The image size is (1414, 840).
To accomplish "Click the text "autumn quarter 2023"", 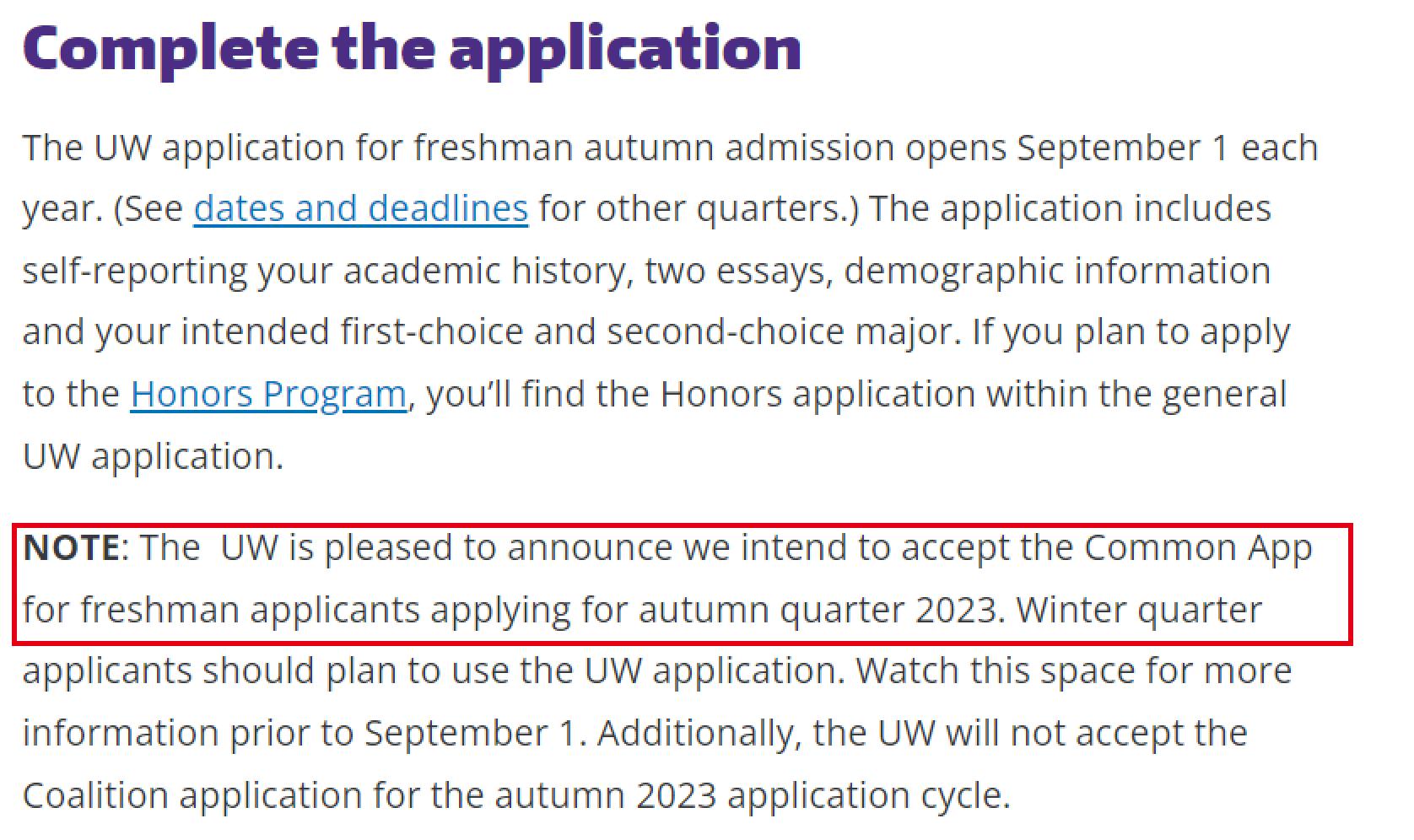I will [x=817, y=609].
